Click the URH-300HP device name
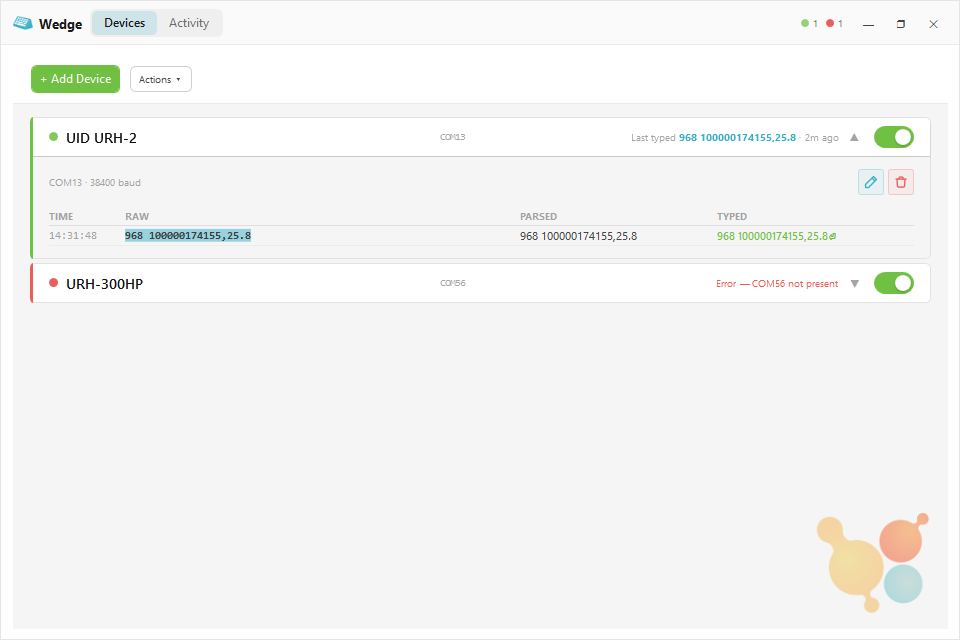Screen dimensions: 960x640 [x=105, y=284]
